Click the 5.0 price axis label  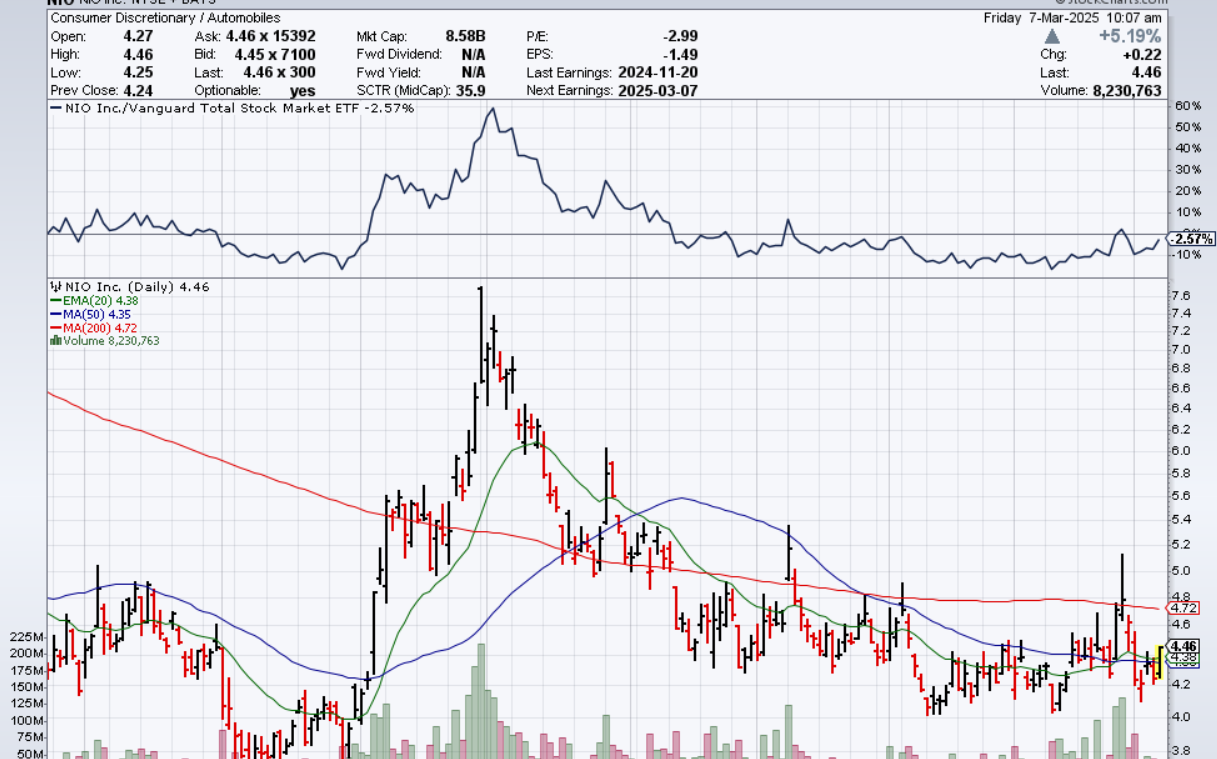1180,571
